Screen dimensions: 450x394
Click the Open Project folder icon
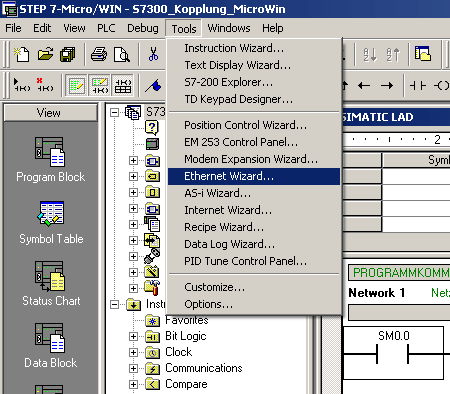(x=45, y=54)
